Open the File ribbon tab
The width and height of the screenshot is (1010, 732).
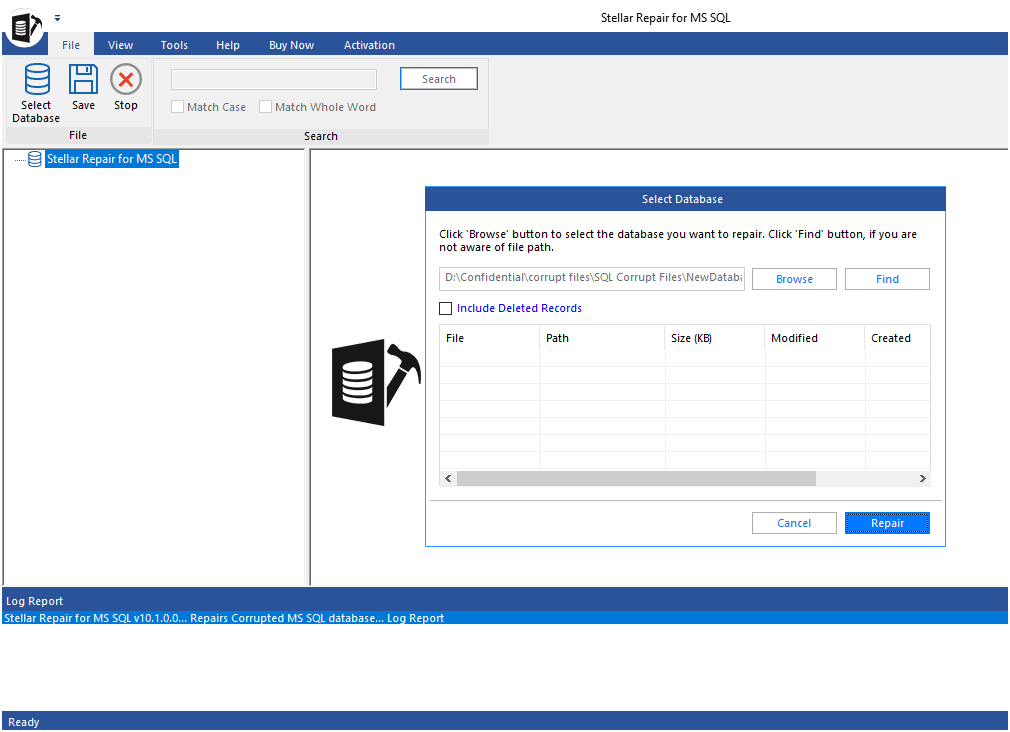coord(71,44)
